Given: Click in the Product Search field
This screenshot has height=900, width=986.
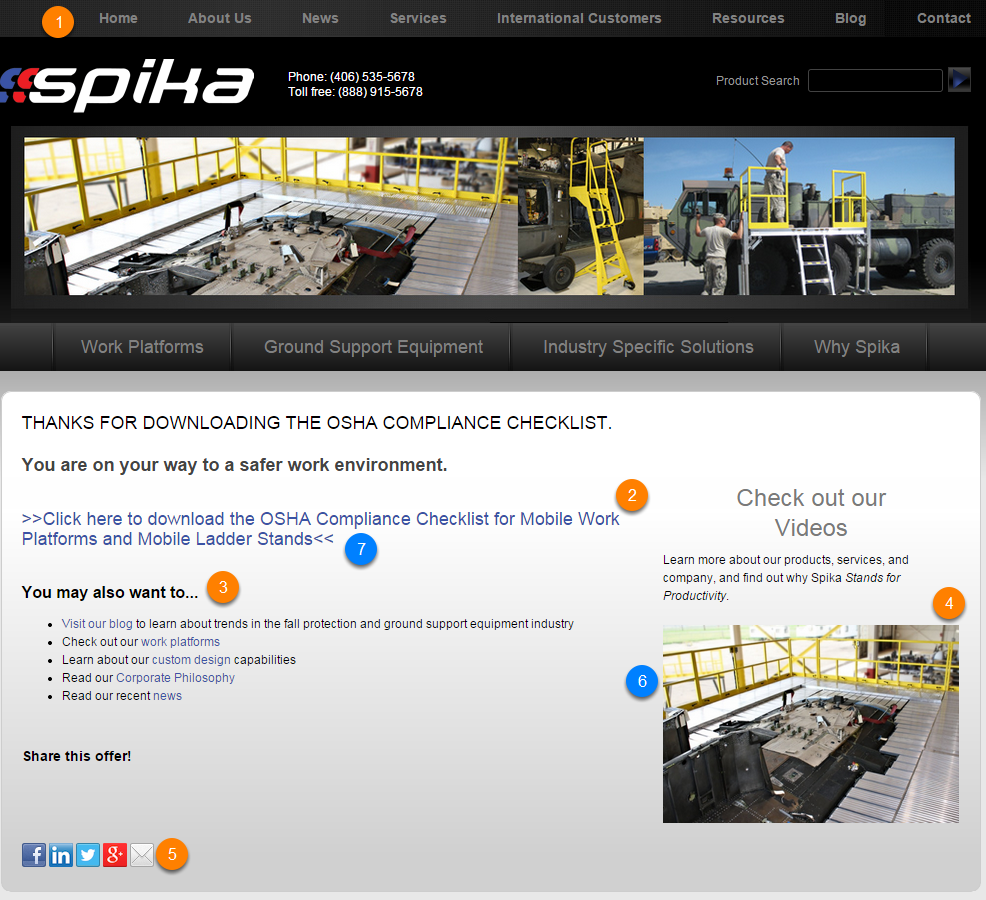Looking at the screenshot, I should pyautogui.click(x=875, y=81).
